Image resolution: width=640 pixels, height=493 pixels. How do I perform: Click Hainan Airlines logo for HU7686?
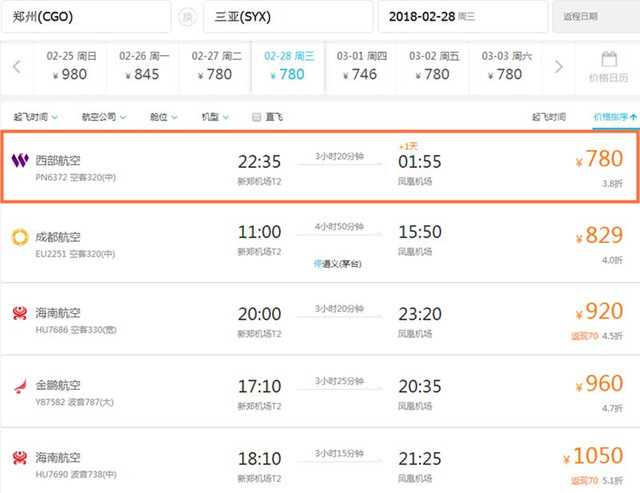click(x=20, y=313)
